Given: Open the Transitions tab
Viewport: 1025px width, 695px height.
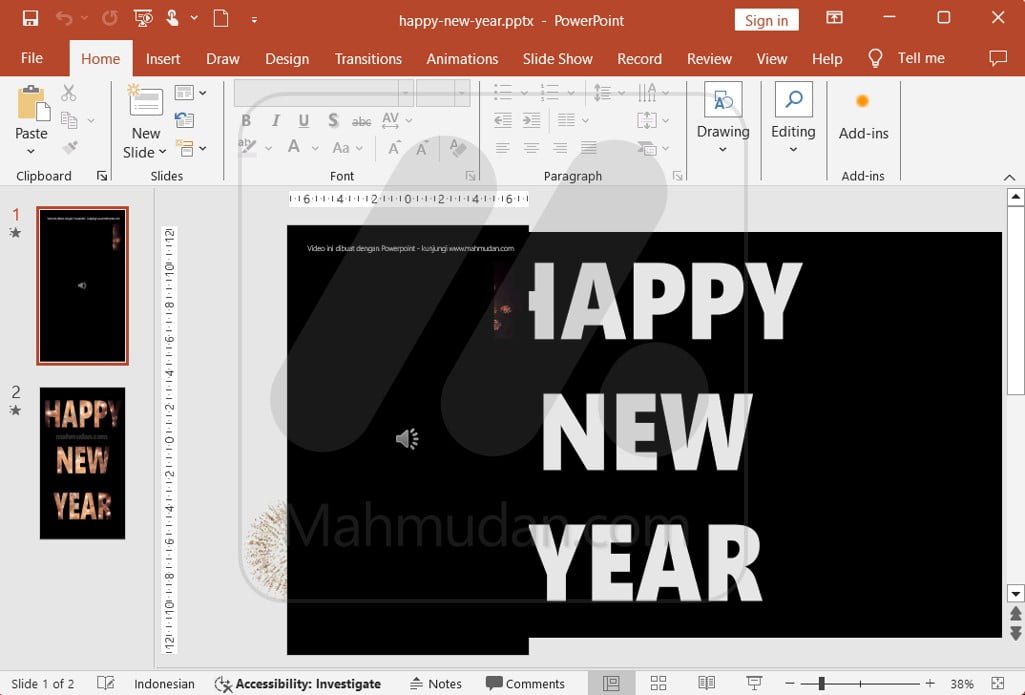Looking at the screenshot, I should (368, 59).
